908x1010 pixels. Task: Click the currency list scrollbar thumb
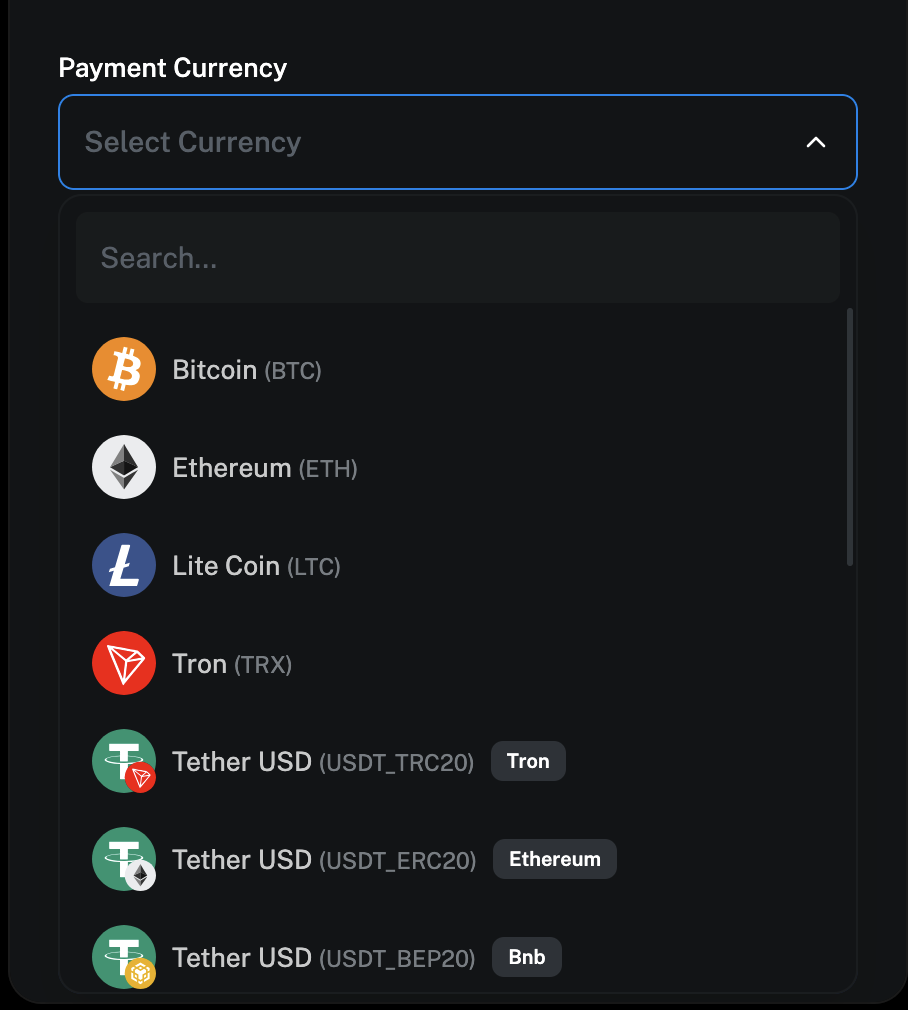[x=849, y=437]
